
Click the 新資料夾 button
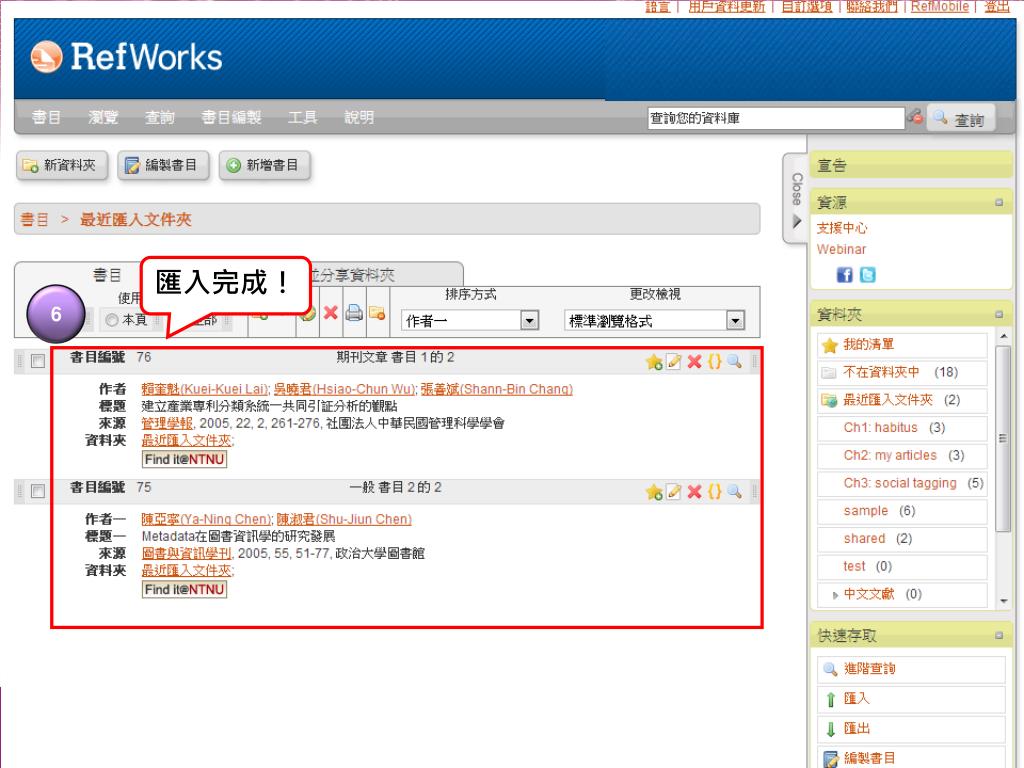pyautogui.click(x=61, y=166)
